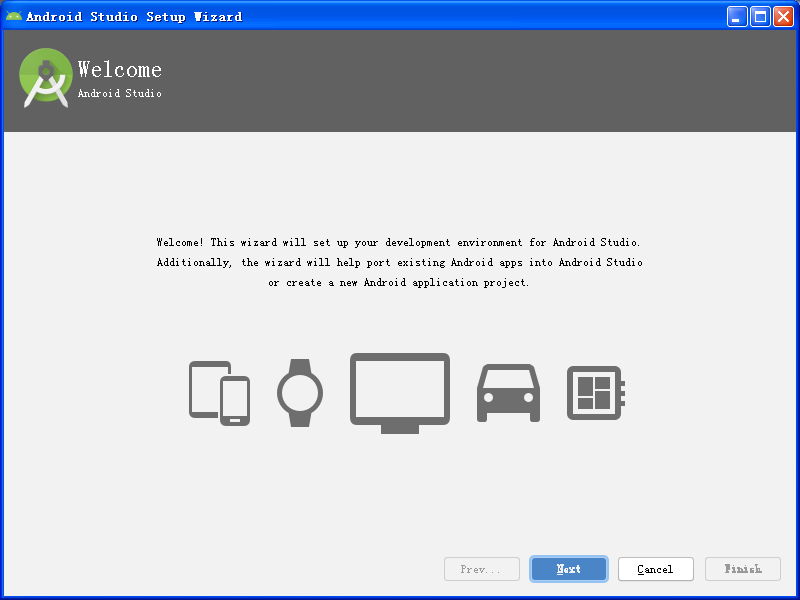Click the Next button
This screenshot has width=800, height=600.
point(568,569)
